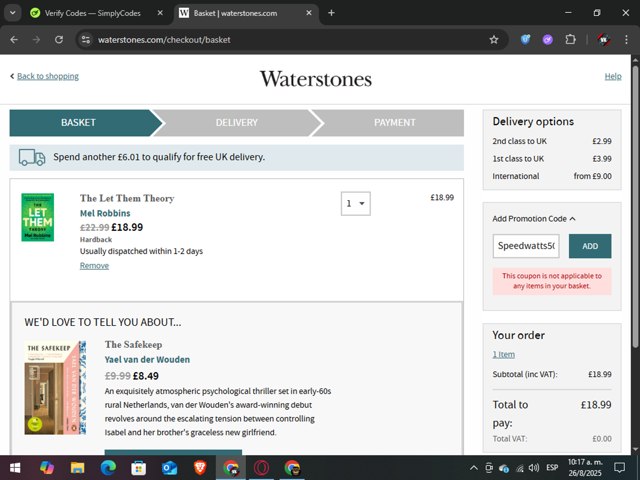Select the Basket | waterstones.com tab
Image resolution: width=640 pixels, height=480 pixels.
[235, 13]
